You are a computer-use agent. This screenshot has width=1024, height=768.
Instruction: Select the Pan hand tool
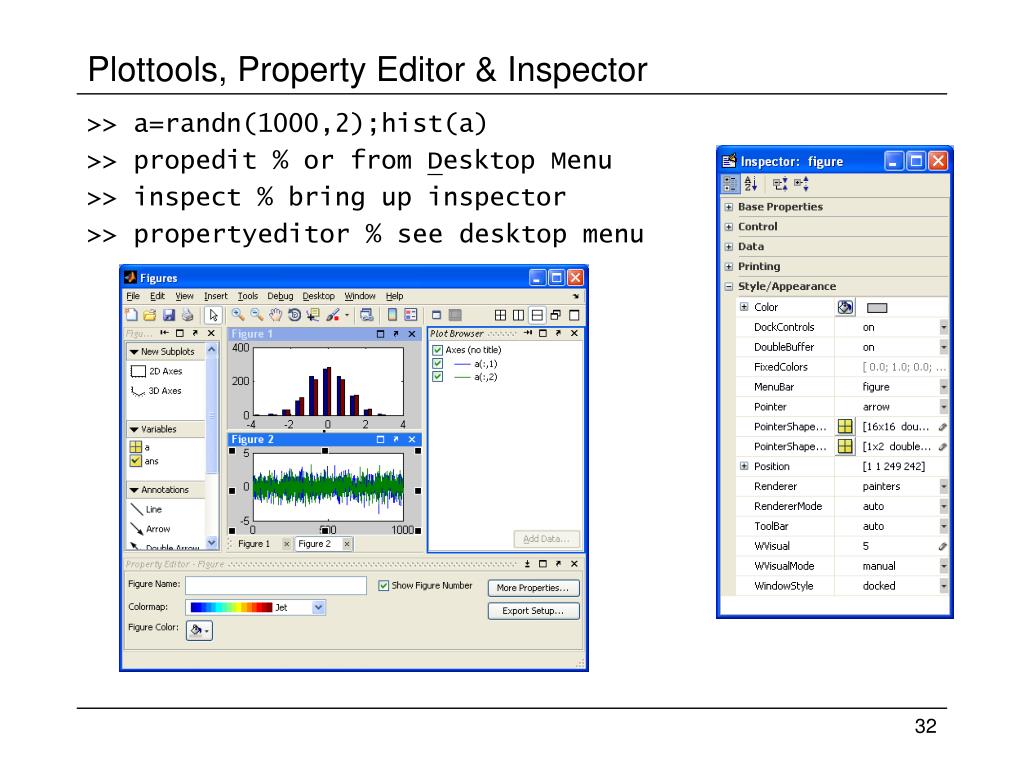click(276, 315)
